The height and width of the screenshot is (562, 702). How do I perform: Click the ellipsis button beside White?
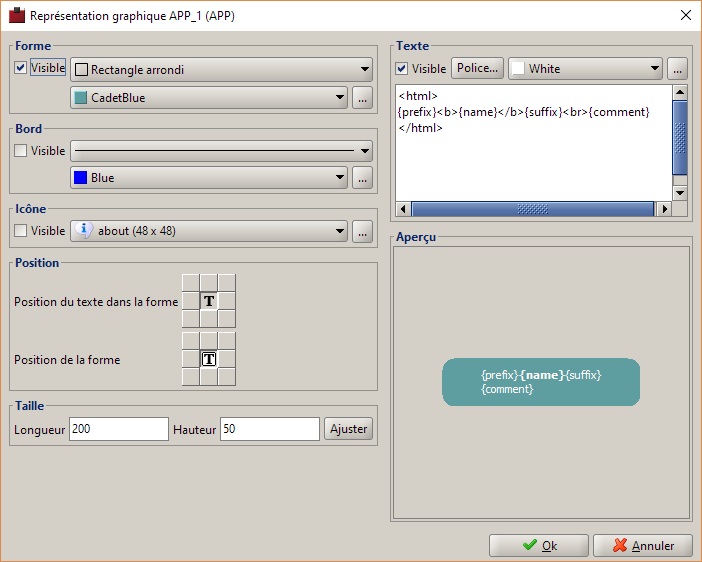pos(677,69)
